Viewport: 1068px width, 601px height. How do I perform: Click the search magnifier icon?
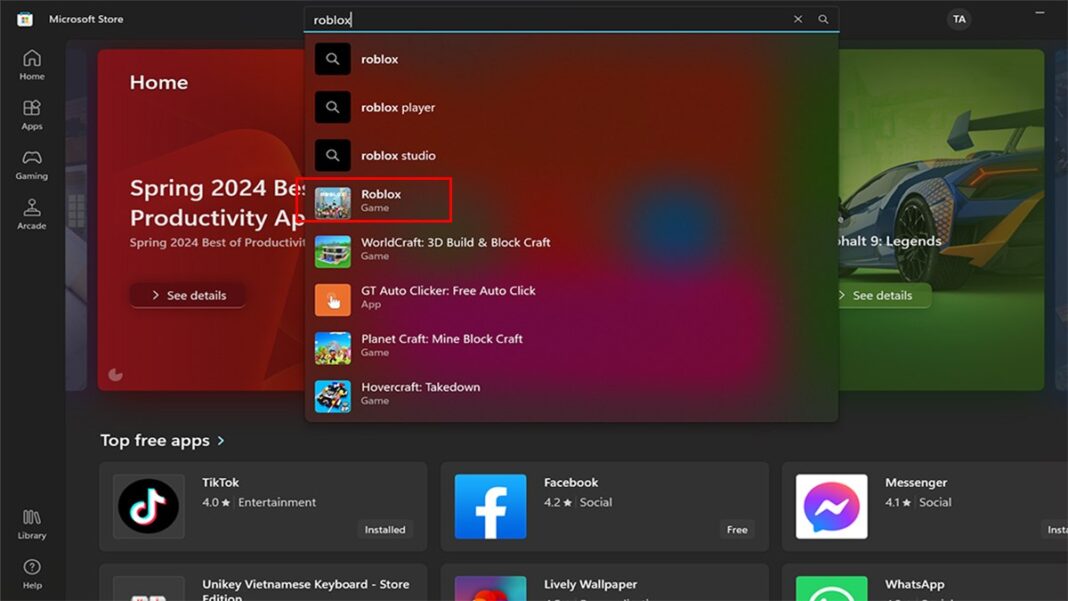[822, 18]
